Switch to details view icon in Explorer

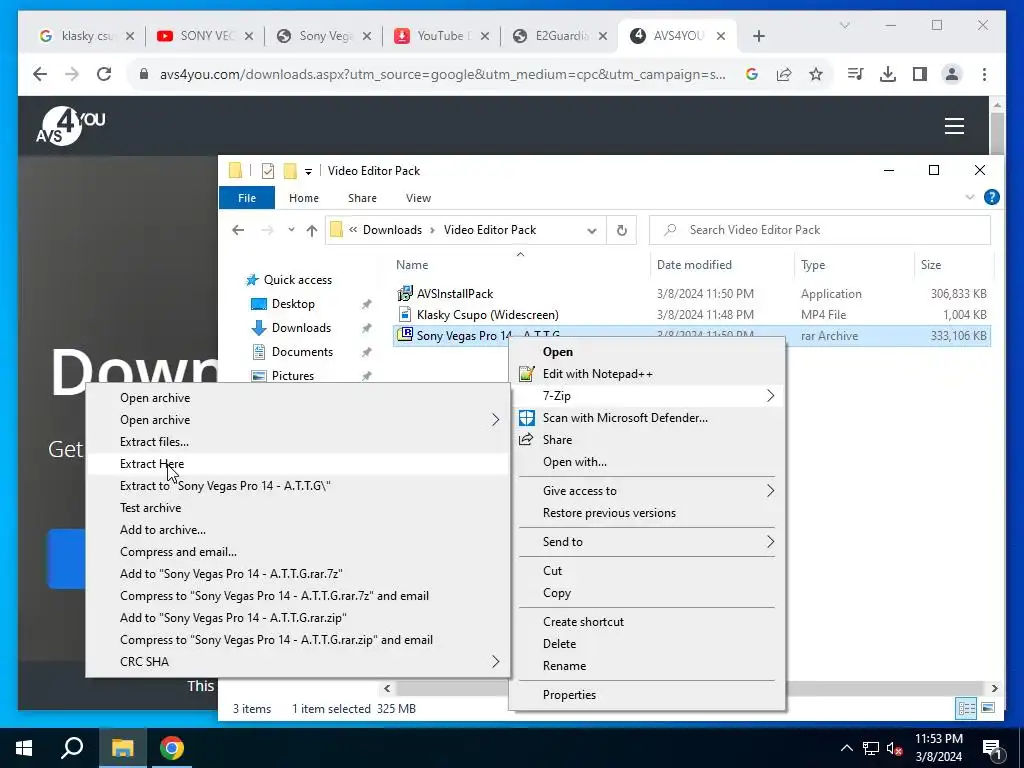click(x=967, y=708)
